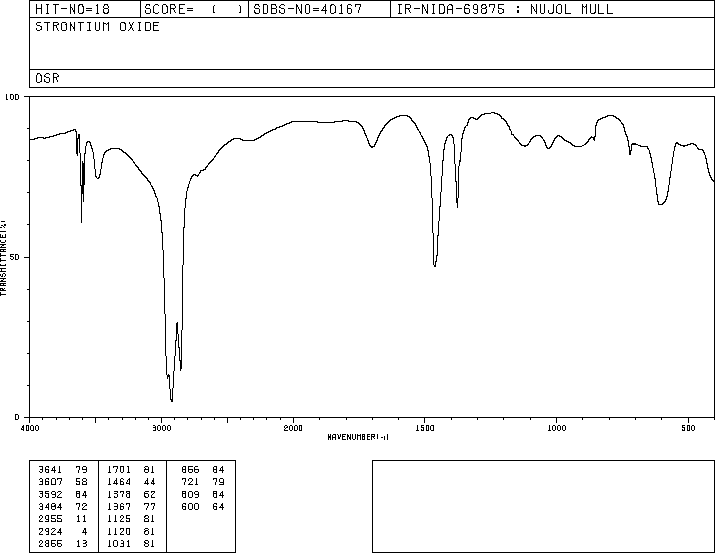Select peak value 1120 in the table

tap(119, 532)
